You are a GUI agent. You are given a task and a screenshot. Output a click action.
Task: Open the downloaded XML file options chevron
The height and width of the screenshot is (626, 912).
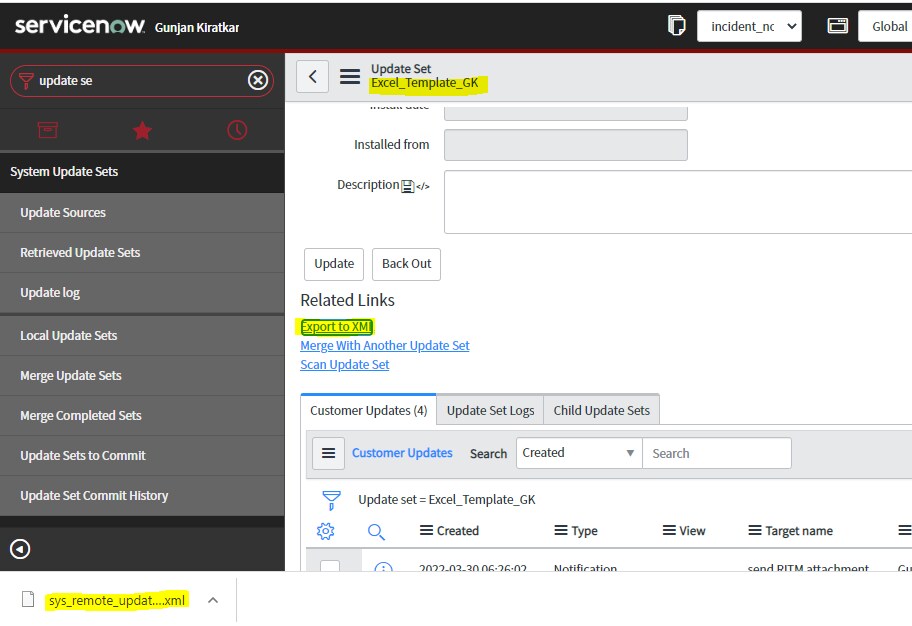point(213,600)
